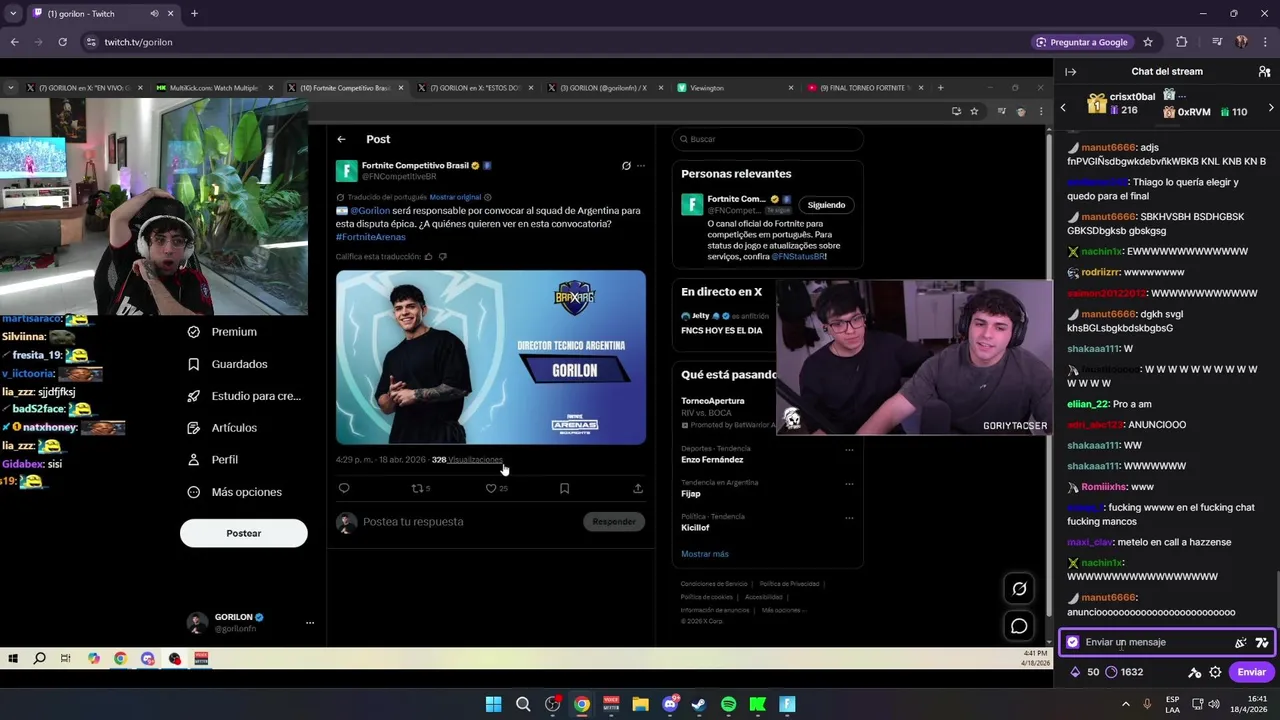Open the post's three-dot options menu
Image resolution: width=1280 pixels, height=720 pixels.
[x=641, y=166]
